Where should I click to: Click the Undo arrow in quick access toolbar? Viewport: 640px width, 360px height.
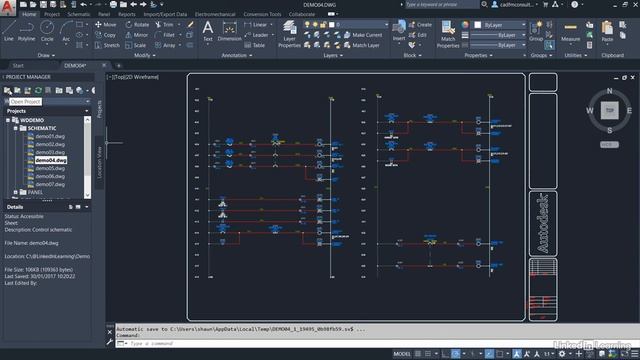84,4
